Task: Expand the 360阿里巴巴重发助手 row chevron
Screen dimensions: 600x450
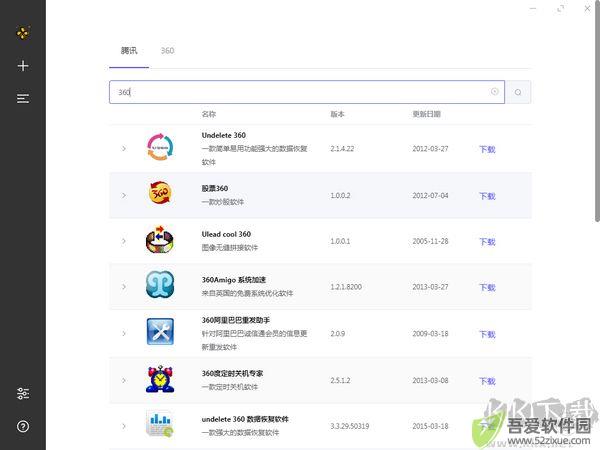Action: (124, 333)
